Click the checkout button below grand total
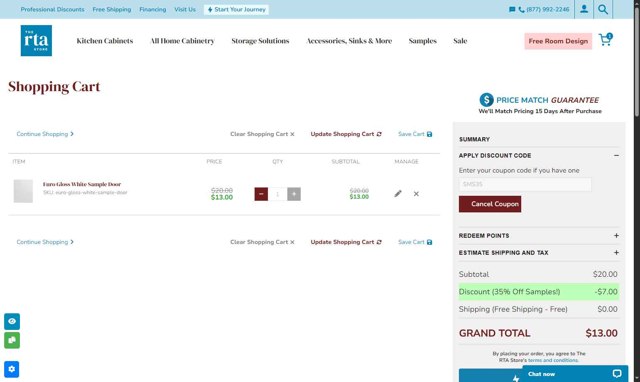 coord(490,375)
